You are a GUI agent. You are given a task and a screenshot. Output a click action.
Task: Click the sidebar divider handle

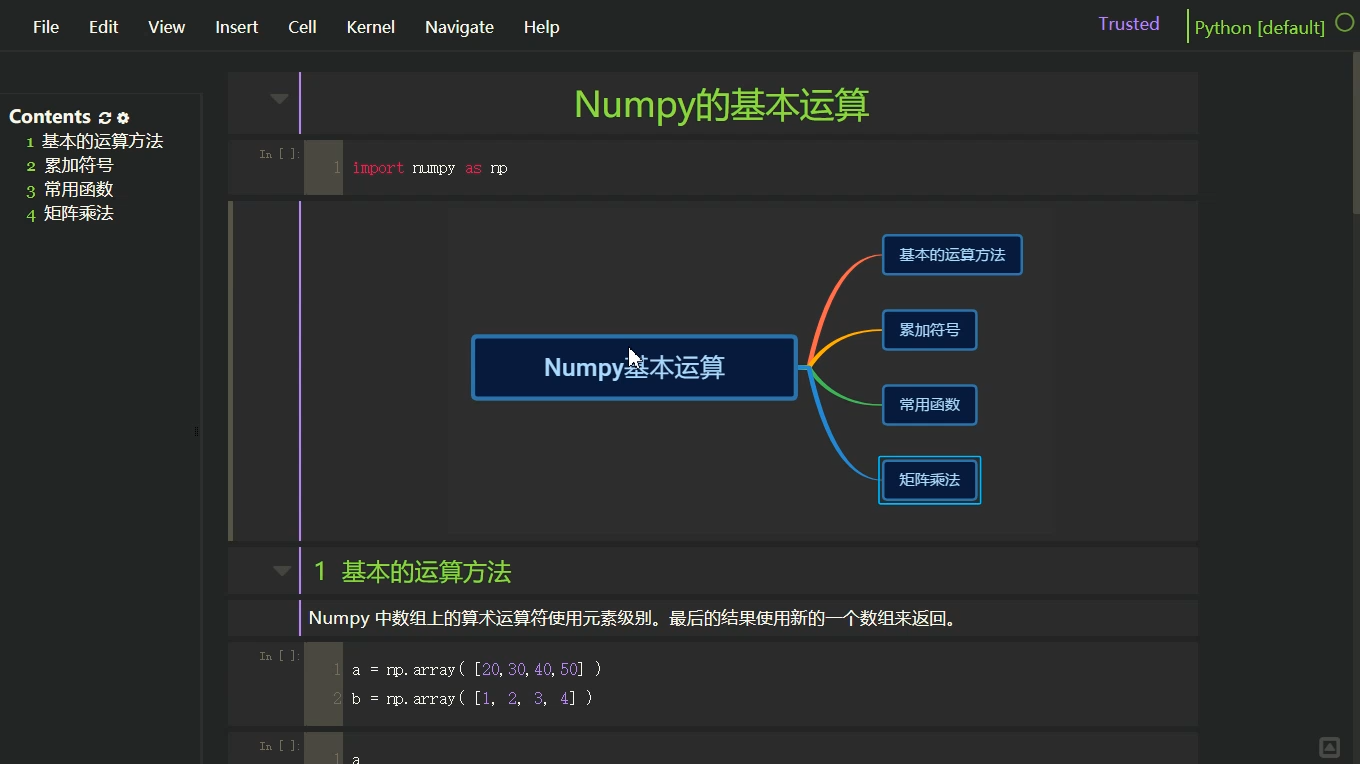[196, 431]
